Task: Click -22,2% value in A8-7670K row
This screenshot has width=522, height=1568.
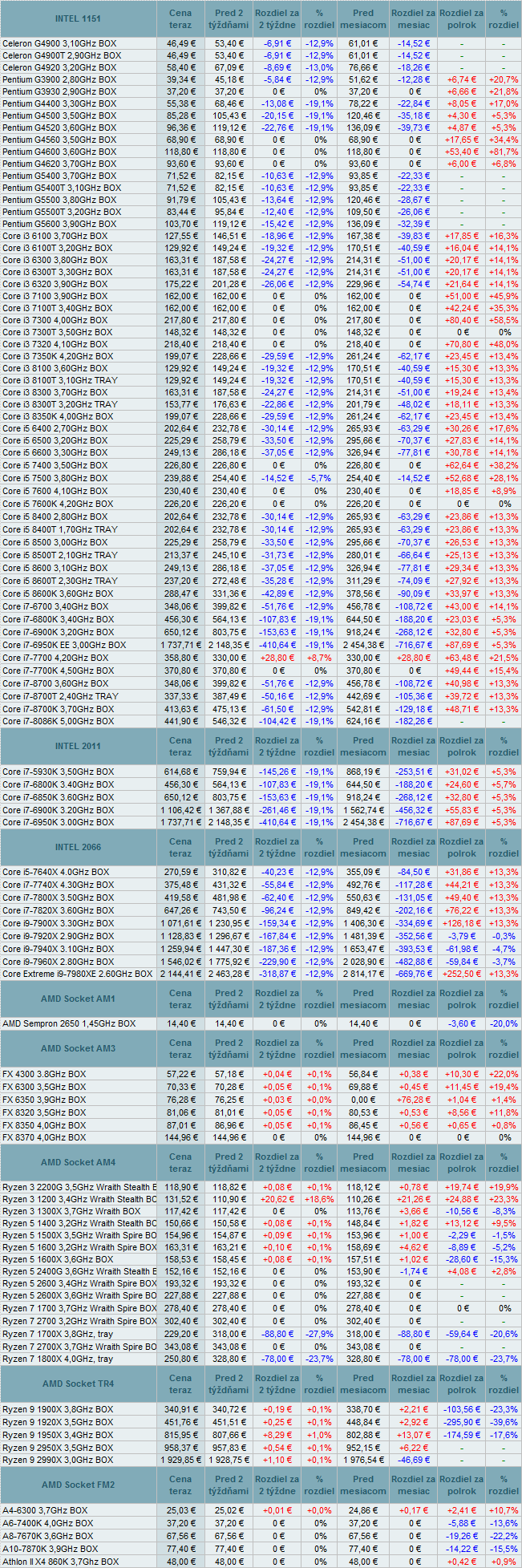Action: 504,1536
